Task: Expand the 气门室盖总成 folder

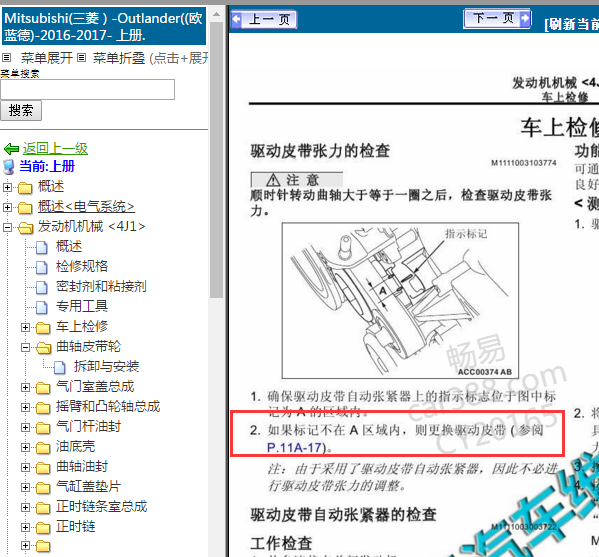Action: pos(25,387)
